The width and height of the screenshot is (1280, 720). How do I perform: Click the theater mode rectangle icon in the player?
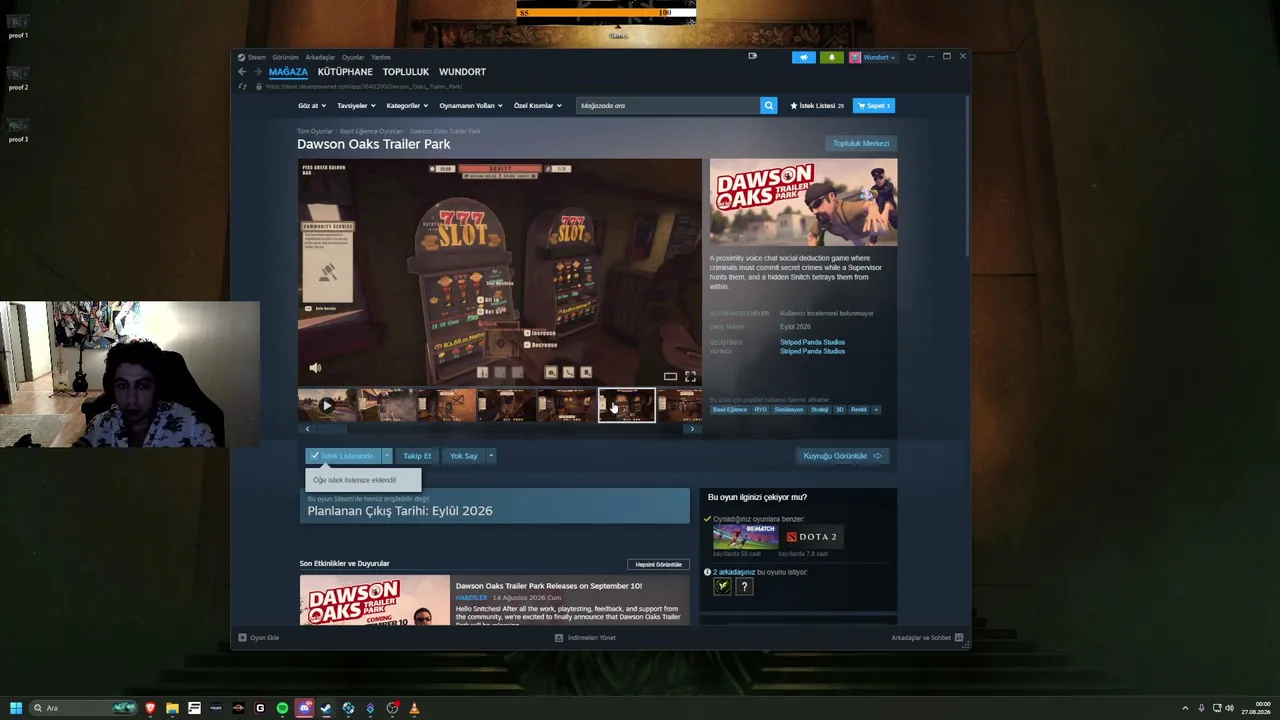[670, 376]
